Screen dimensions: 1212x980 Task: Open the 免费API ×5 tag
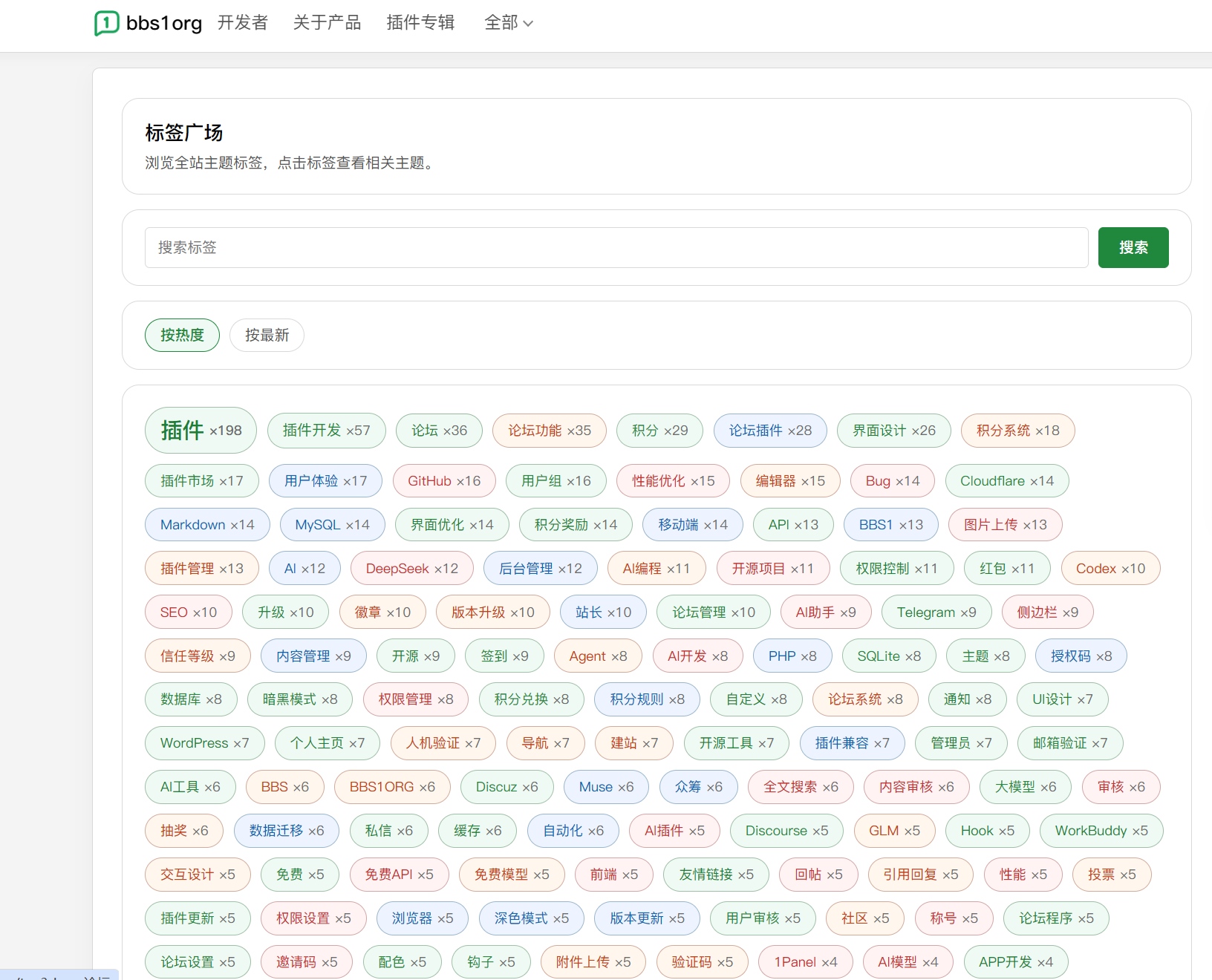tap(400, 875)
